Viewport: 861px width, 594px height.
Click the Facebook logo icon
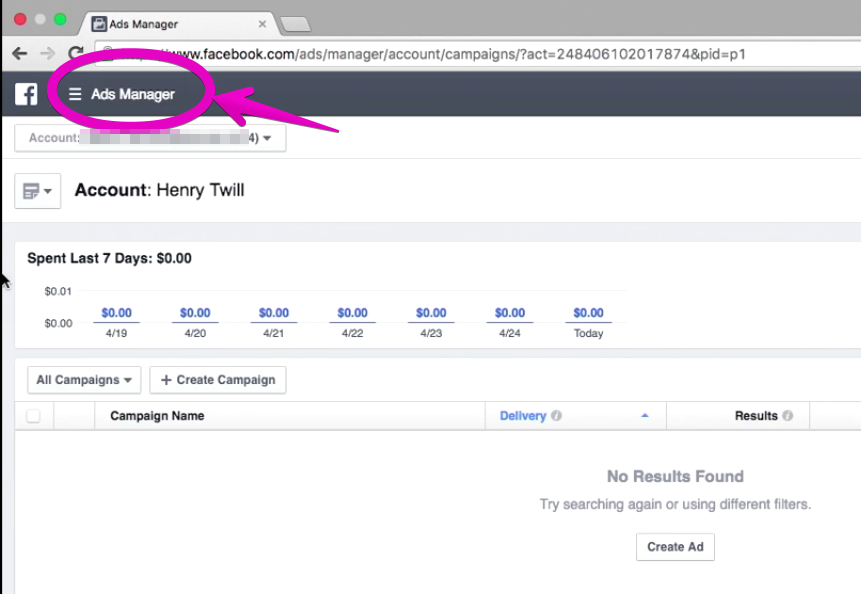pos(26,94)
